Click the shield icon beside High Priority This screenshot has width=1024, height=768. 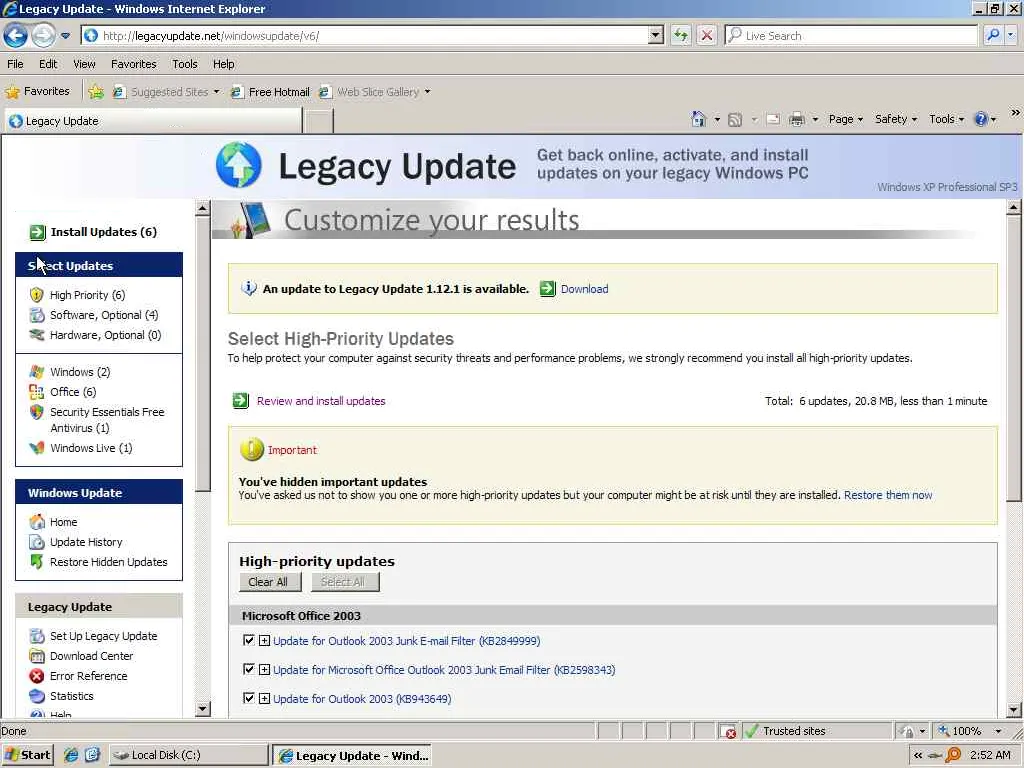pyautogui.click(x=37, y=295)
